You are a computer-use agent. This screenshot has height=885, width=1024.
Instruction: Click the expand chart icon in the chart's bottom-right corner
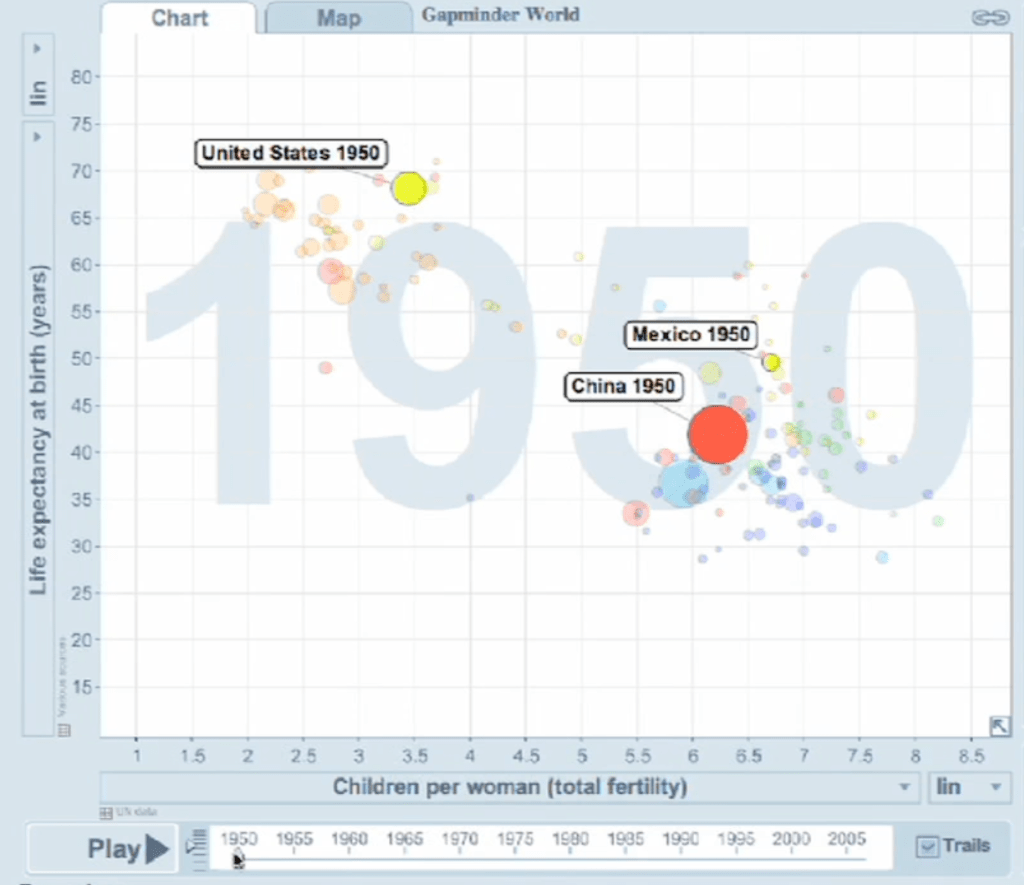(x=998, y=726)
